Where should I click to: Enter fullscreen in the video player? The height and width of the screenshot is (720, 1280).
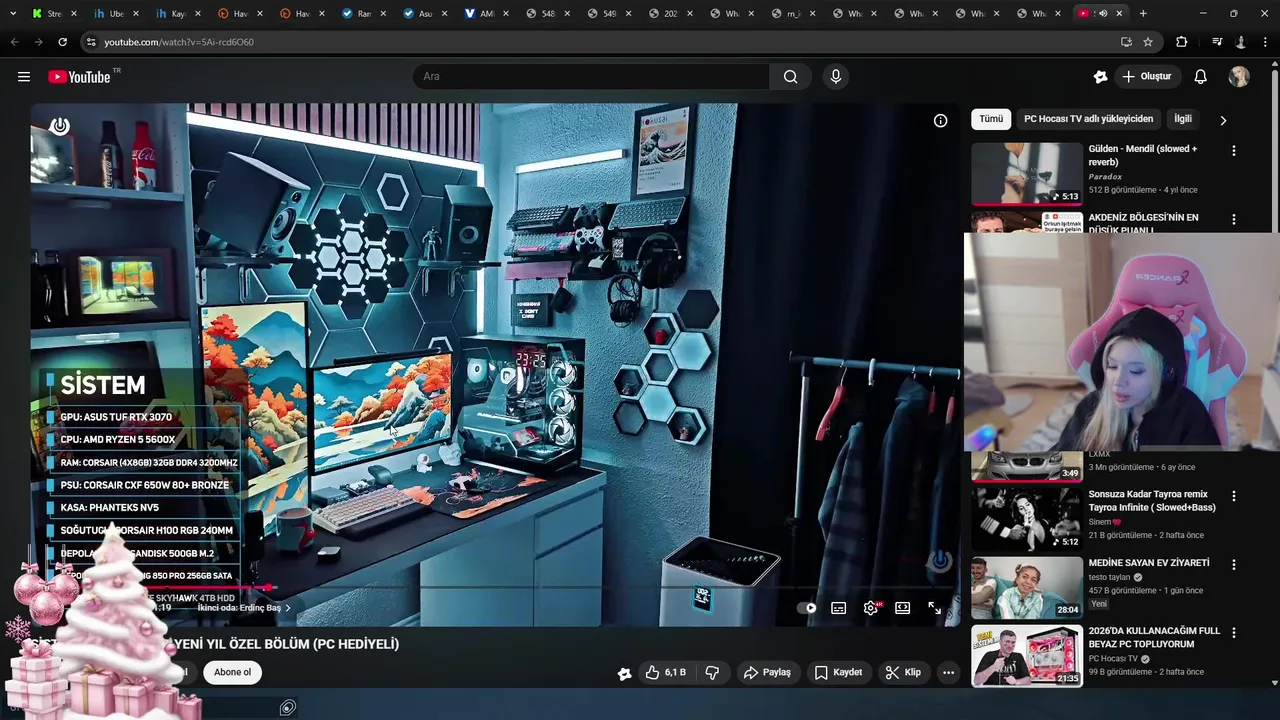(934, 608)
